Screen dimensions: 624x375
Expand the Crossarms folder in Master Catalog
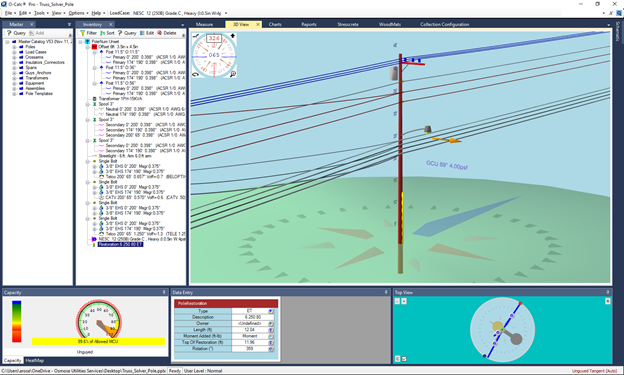click(x=14, y=57)
